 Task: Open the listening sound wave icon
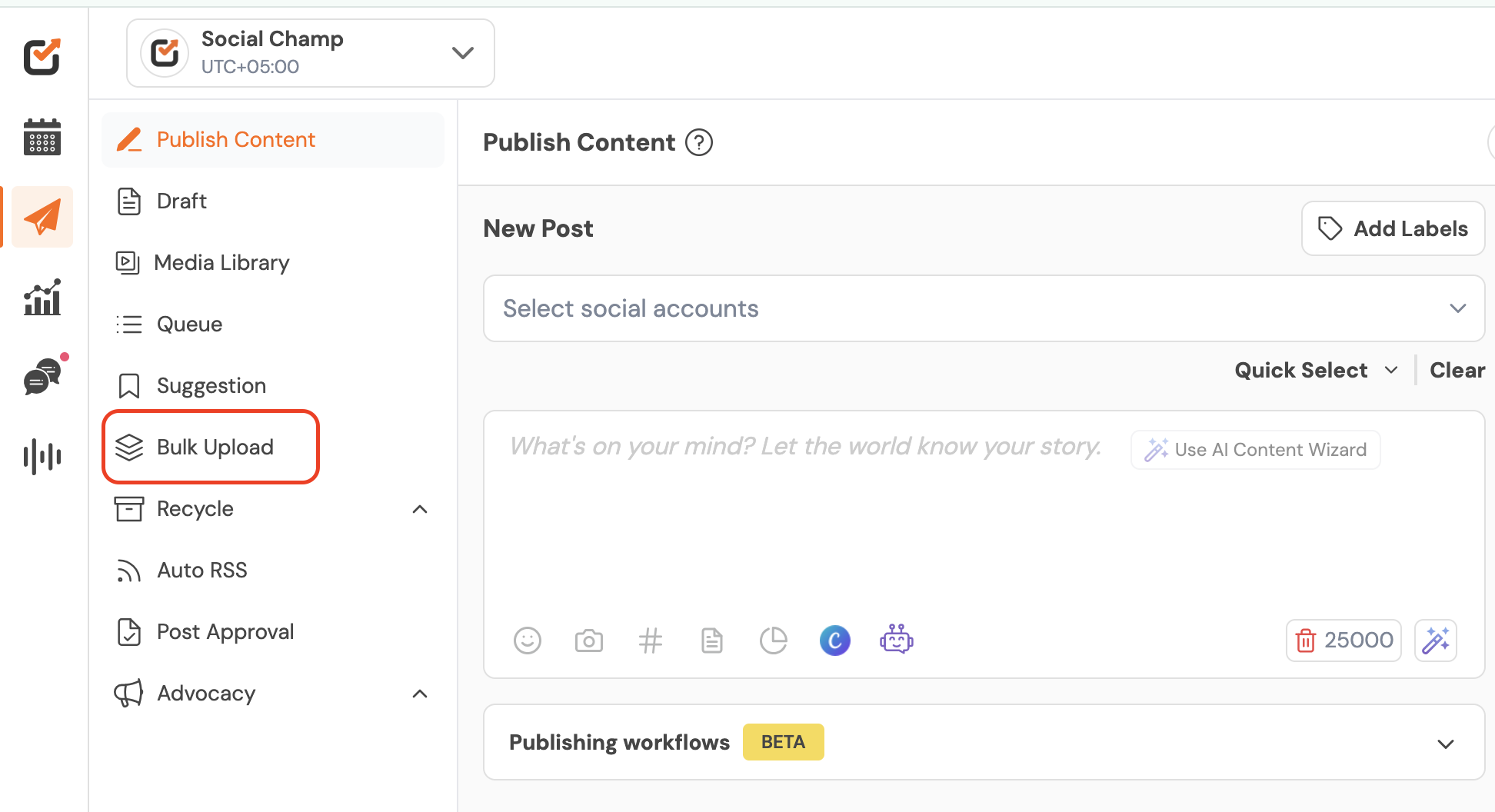pos(42,457)
